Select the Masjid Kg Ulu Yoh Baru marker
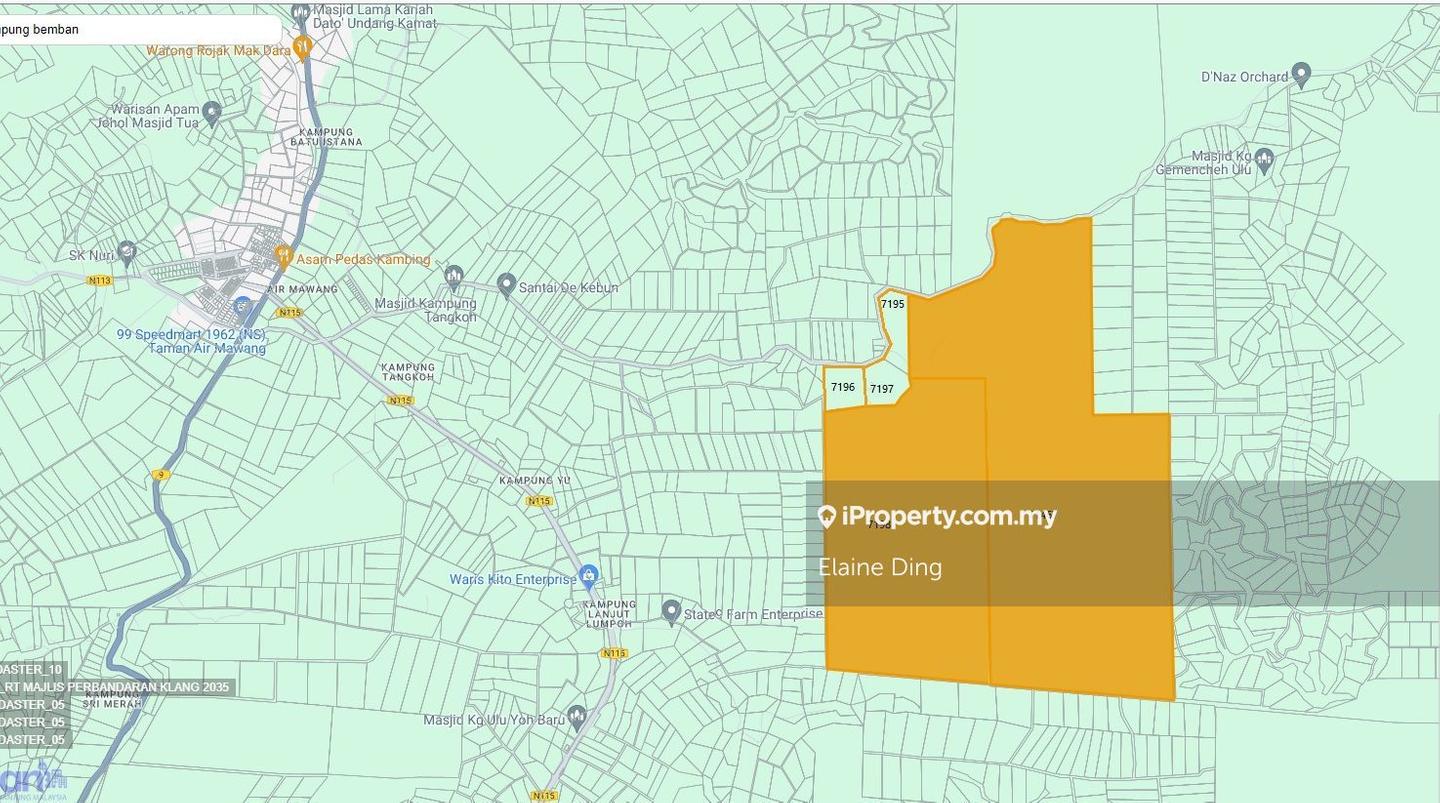The width and height of the screenshot is (1440, 803). (576, 716)
